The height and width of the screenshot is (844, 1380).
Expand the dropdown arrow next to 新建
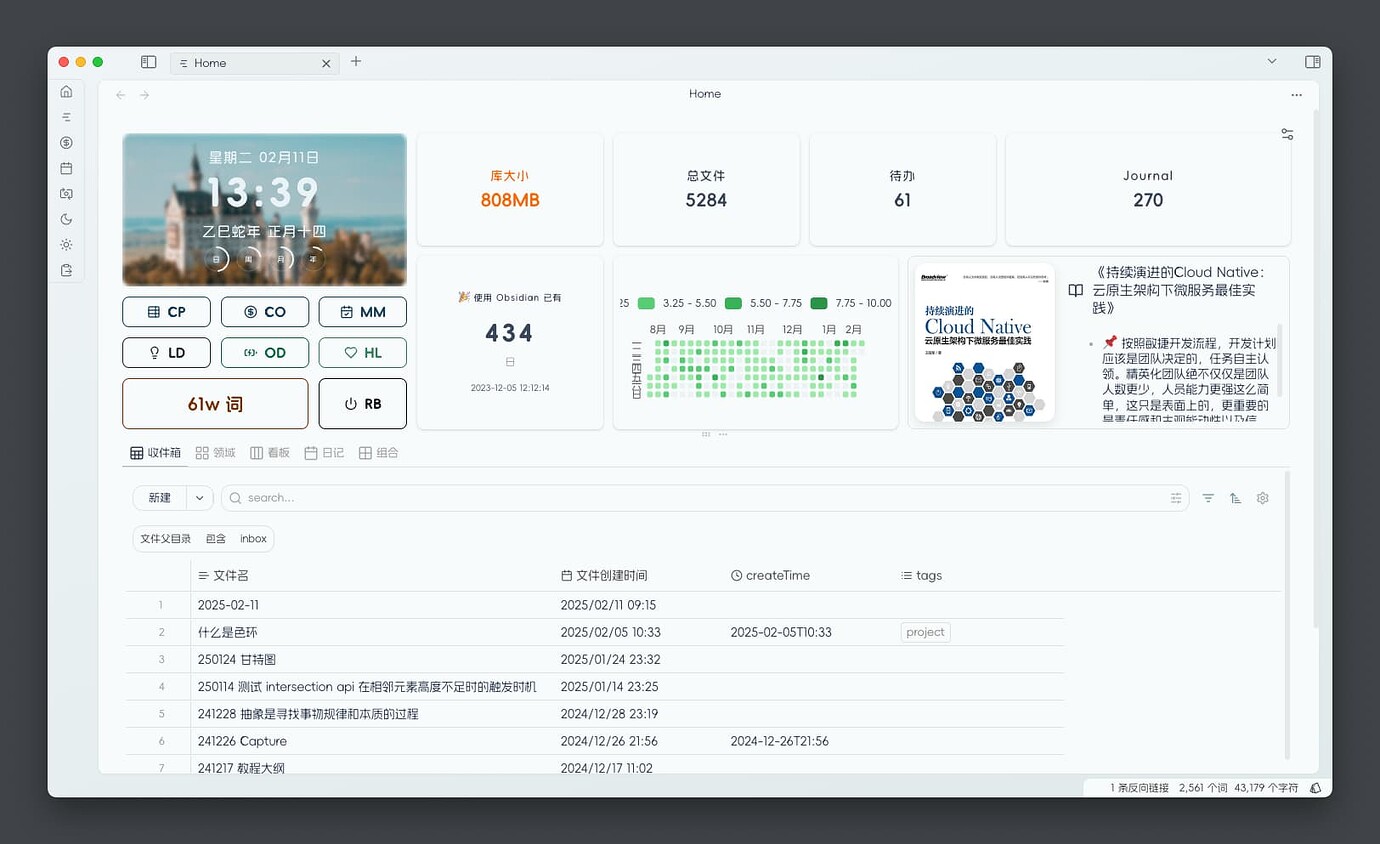tap(199, 498)
